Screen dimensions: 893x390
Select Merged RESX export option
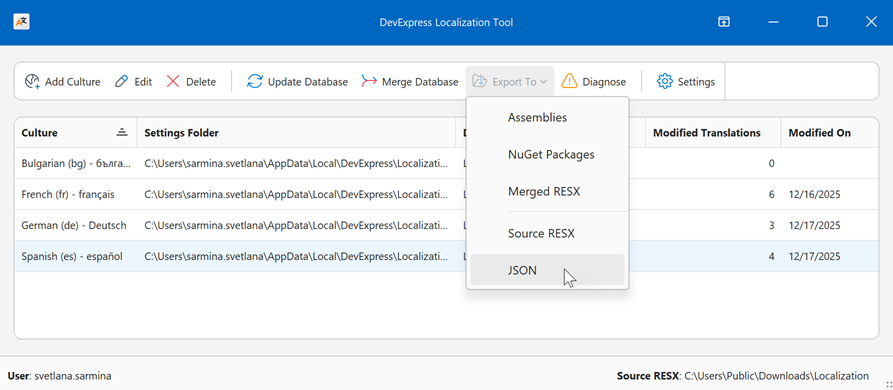click(547, 192)
